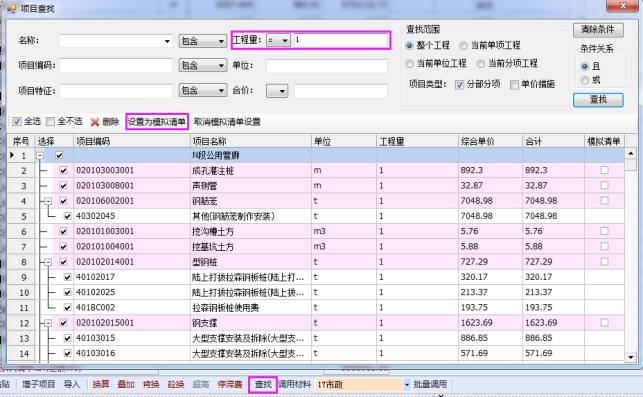Toggle the 全不选 checkbox
The image size is (643, 397).
50,121
